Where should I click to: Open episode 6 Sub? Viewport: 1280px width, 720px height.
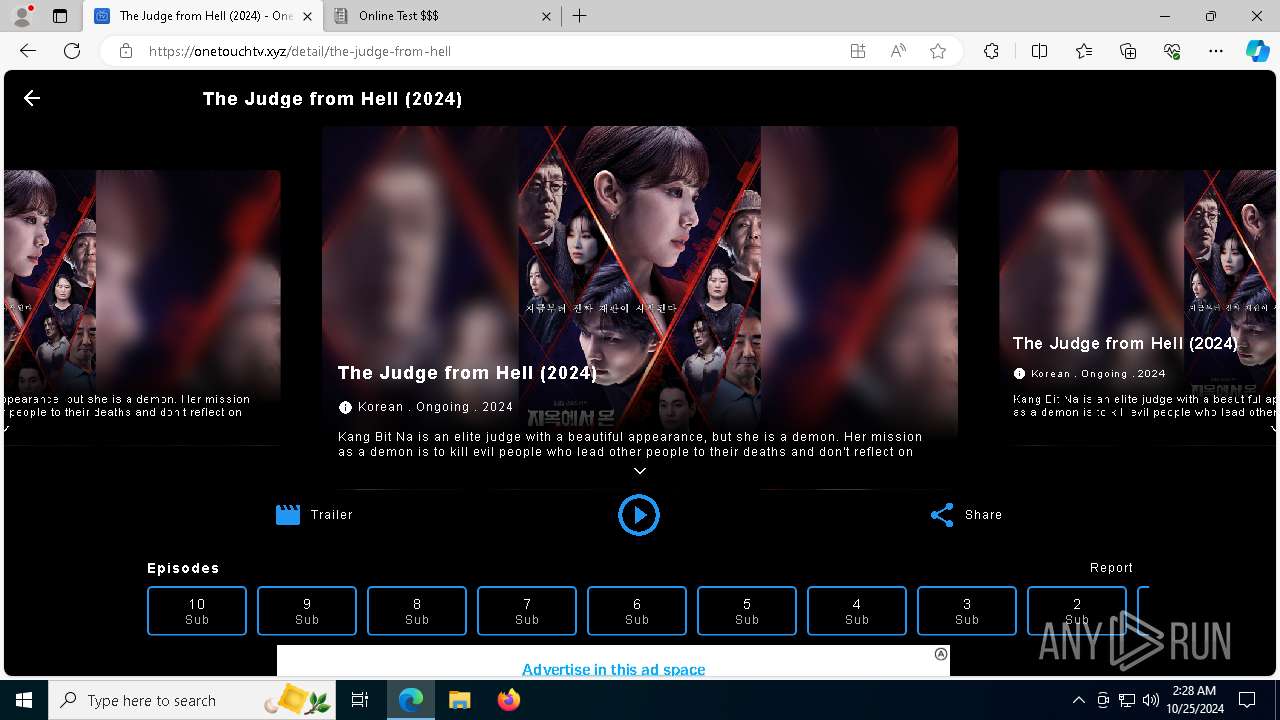pyautogui.click(x=637, y=611)
